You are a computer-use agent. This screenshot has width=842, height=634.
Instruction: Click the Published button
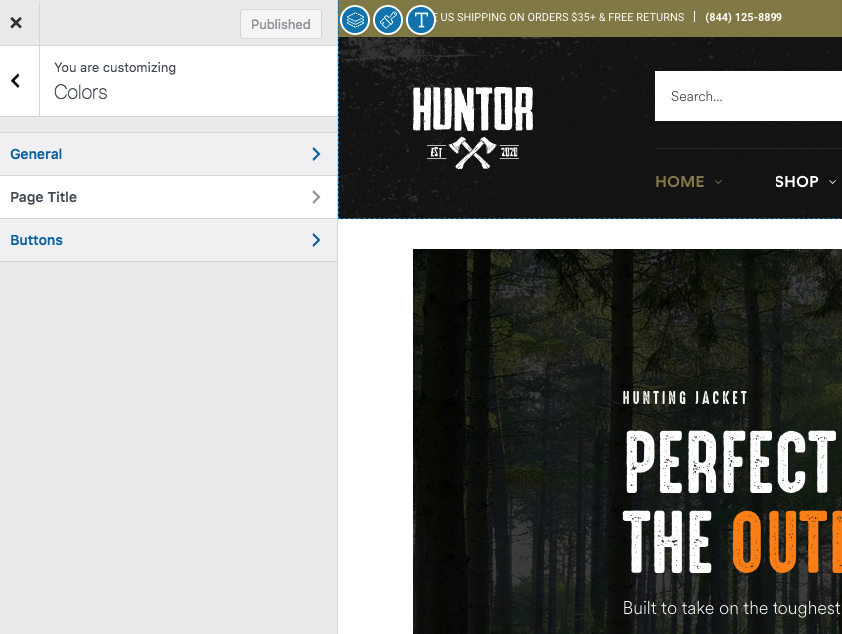click(x=280, y=24)
